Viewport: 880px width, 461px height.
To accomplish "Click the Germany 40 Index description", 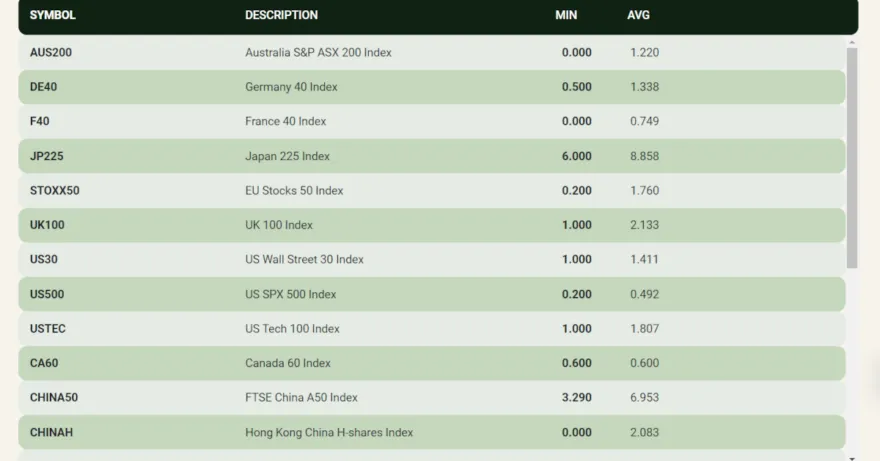I will click(x=291, y=87).
